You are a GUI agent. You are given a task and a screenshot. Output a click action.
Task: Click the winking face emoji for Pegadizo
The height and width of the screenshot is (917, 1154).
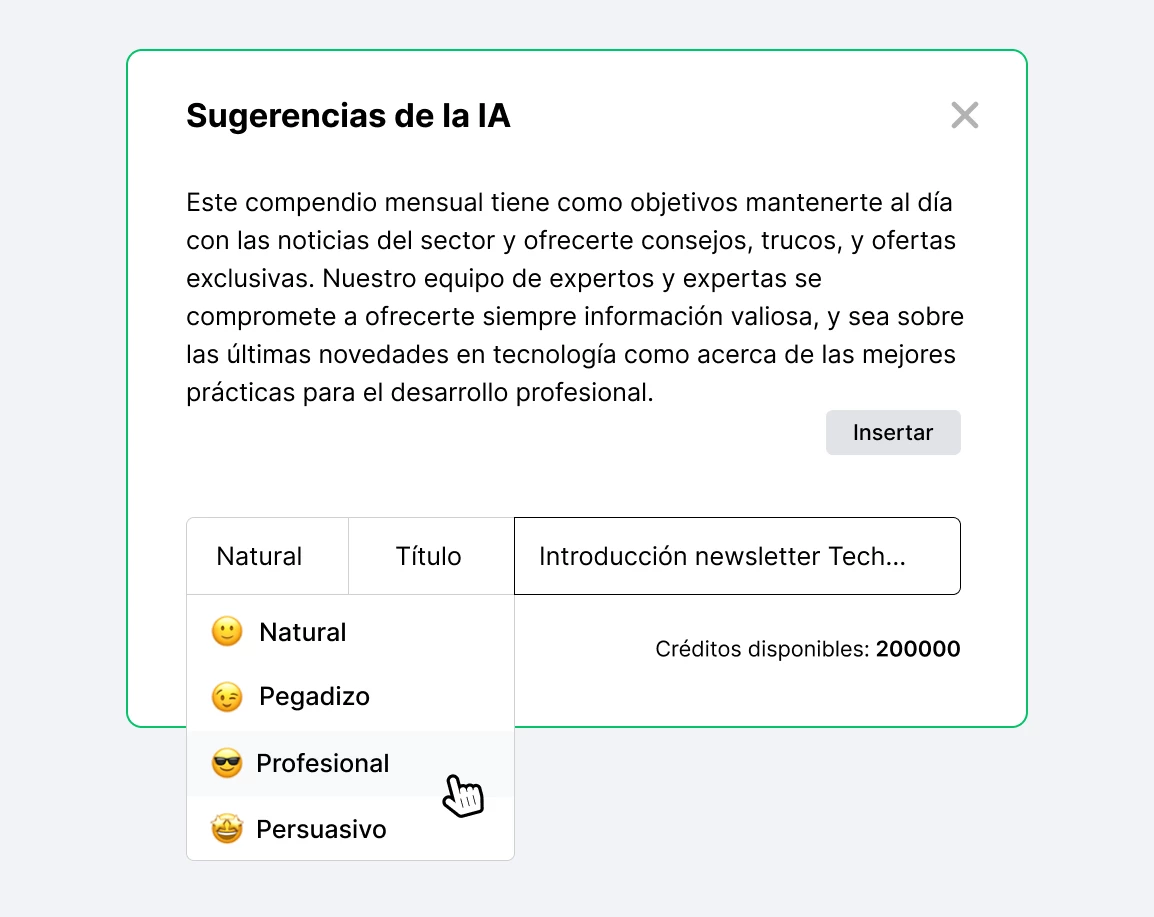[x=227, y=697]
